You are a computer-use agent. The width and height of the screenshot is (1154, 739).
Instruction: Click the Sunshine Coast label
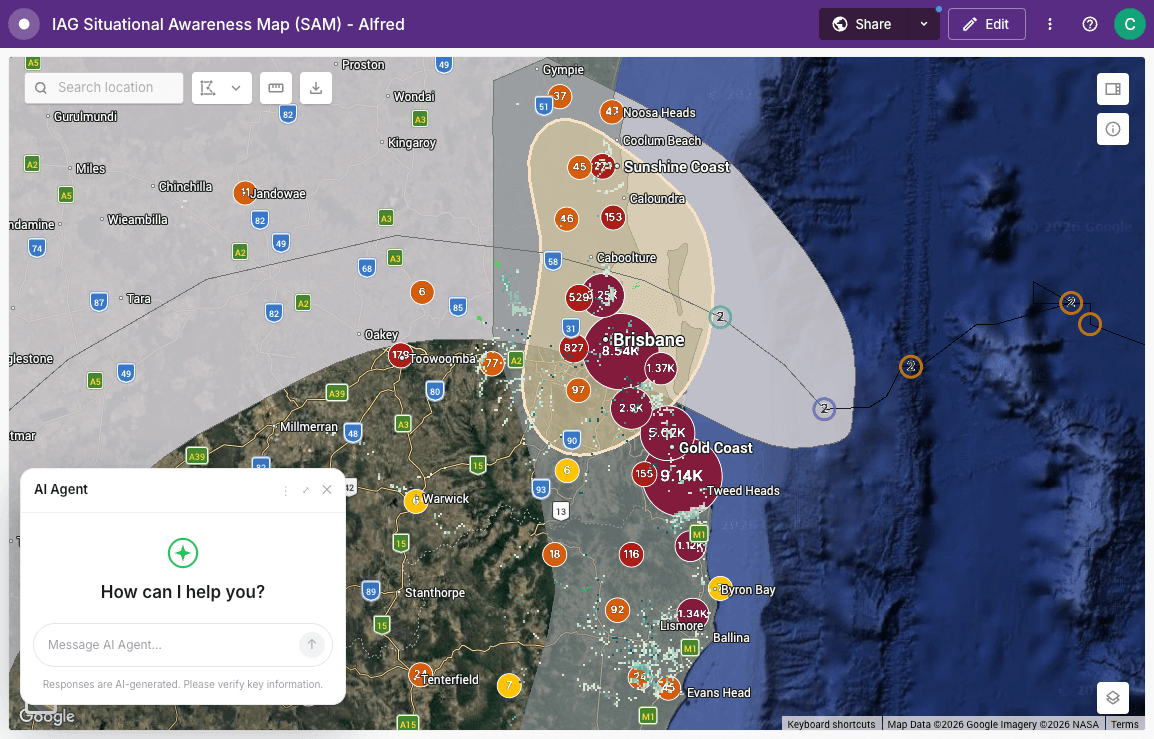click(677, 167)
